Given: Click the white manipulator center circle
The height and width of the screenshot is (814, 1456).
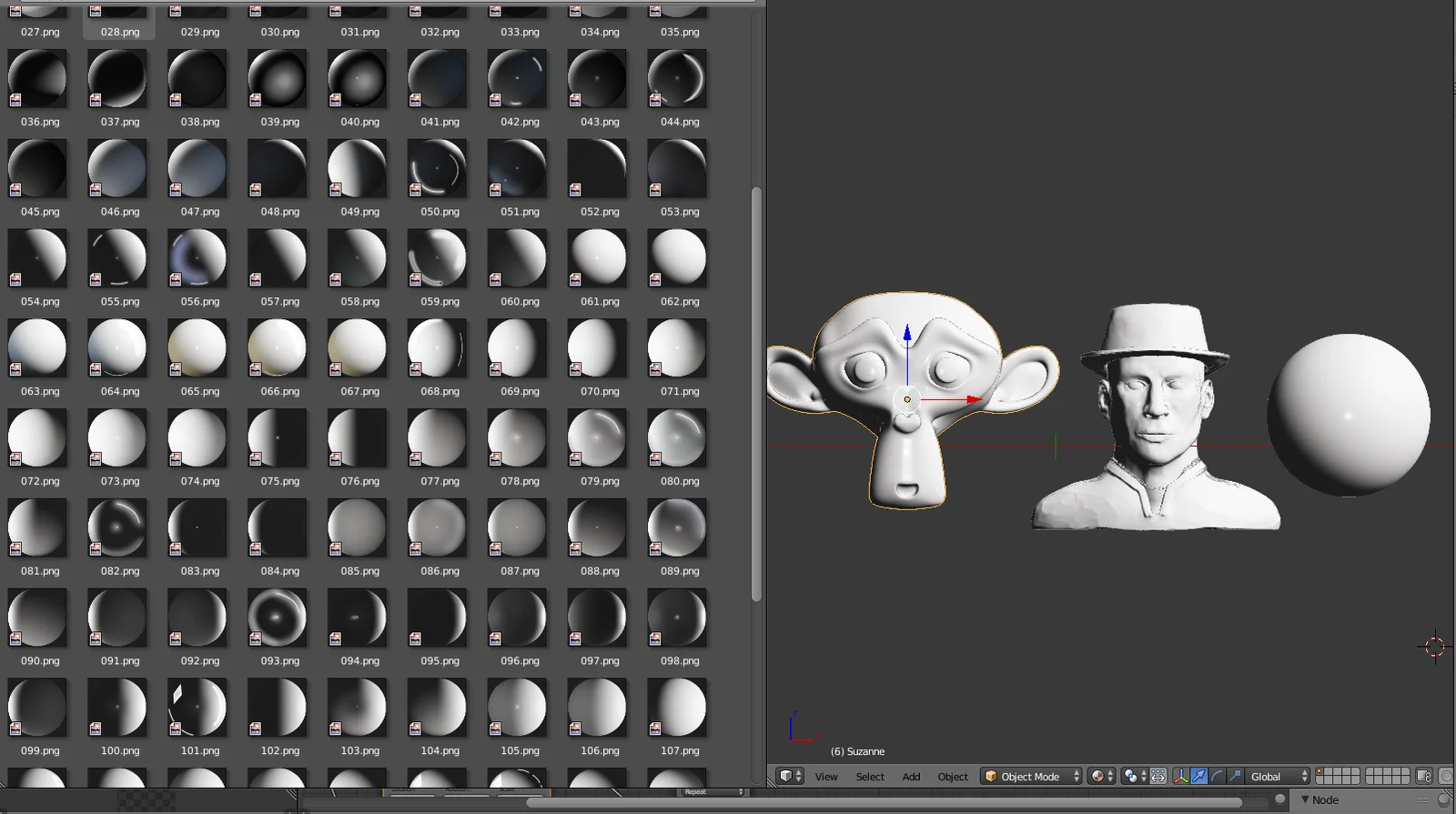Looking at the screenshot, I should (907, 399).
